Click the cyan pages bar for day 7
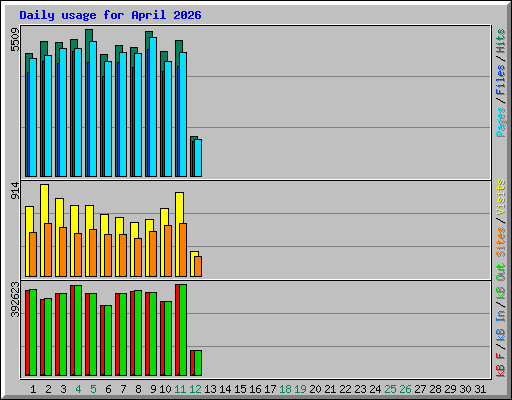 (123, 114)
